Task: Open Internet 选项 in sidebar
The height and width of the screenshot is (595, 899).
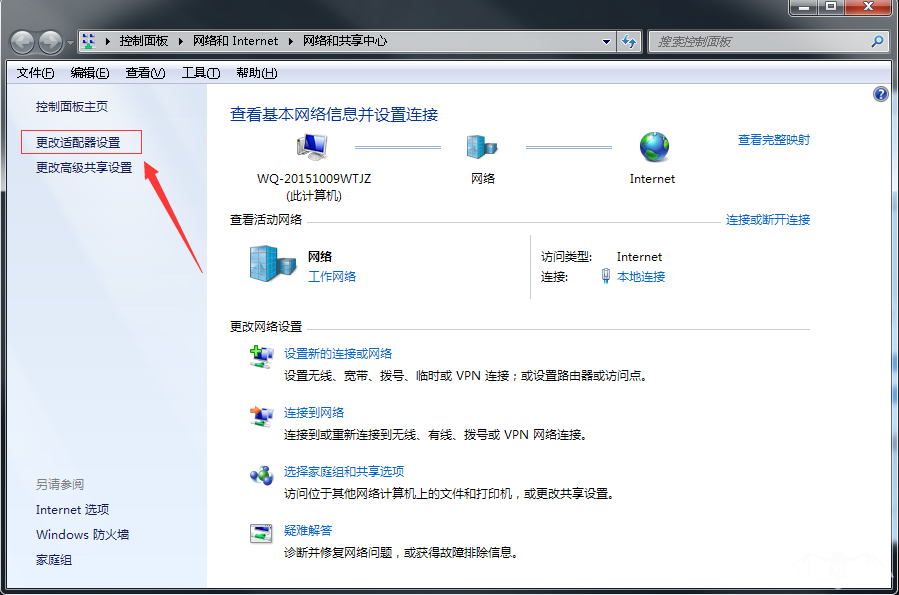Action: 72,510
